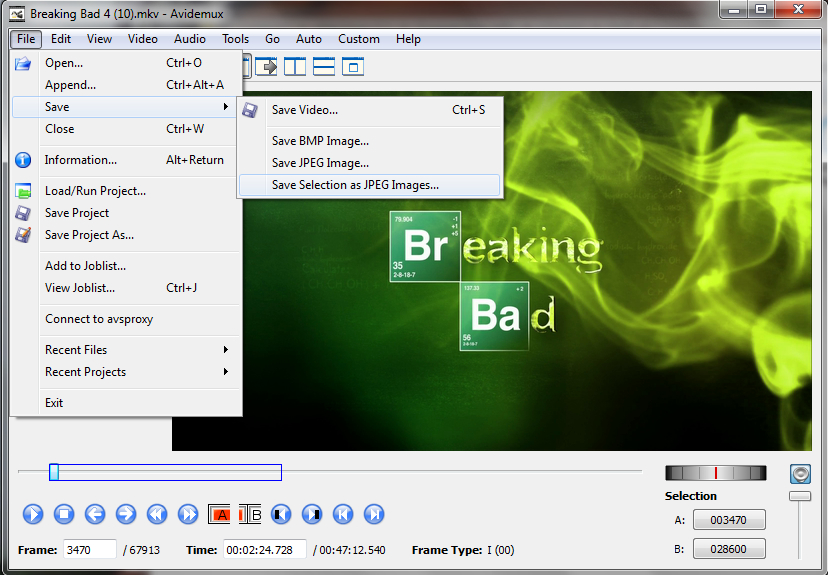Choose Save Project As... entry
828x575 pixels.
[126, 235]
